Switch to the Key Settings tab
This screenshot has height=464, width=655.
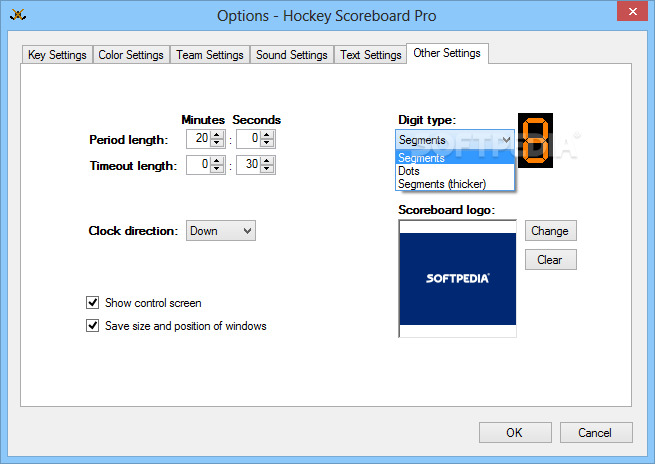[x=57, y=55]
